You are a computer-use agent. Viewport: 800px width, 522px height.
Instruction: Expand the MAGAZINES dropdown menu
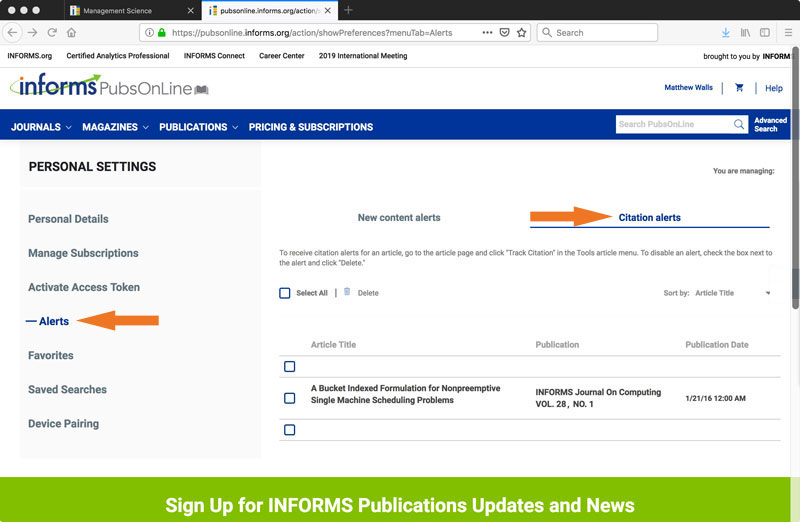click(x=115, y=127)
